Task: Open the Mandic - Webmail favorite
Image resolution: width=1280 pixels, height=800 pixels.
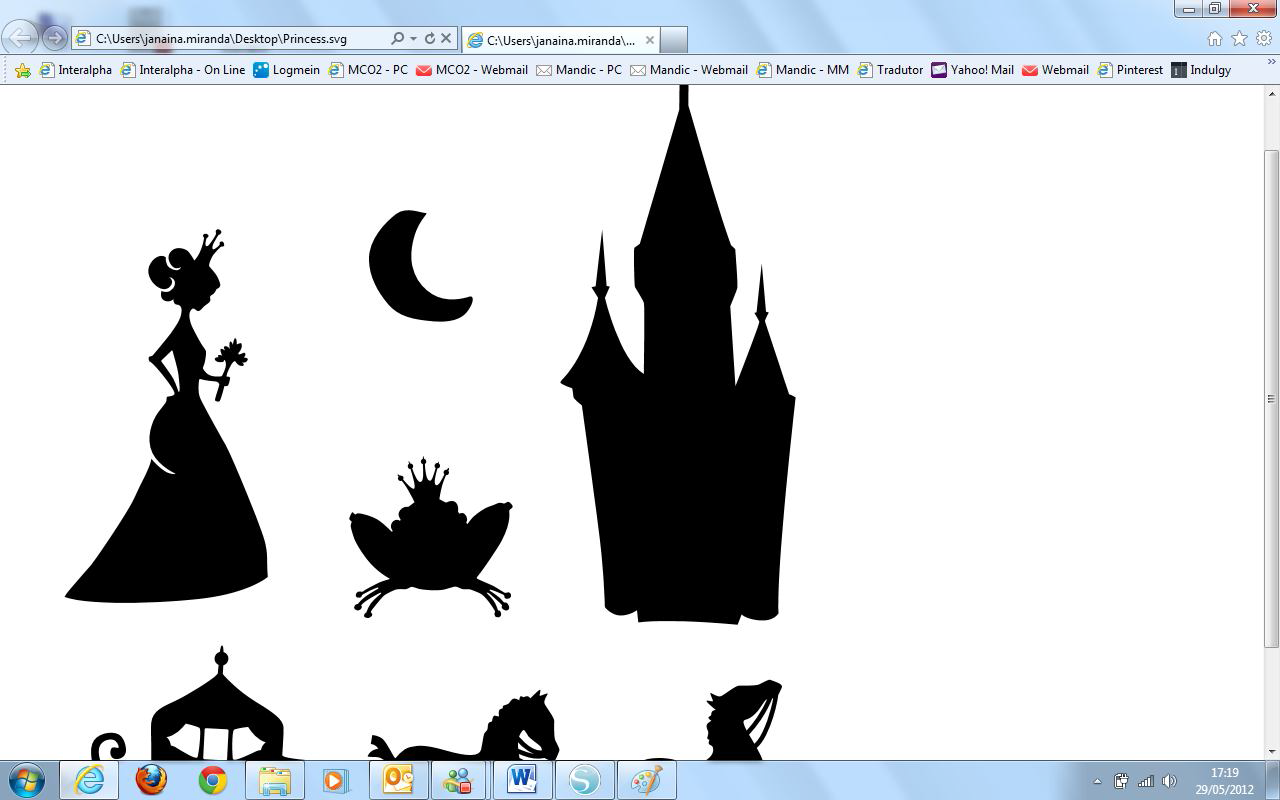Action: tap(689, 70)
